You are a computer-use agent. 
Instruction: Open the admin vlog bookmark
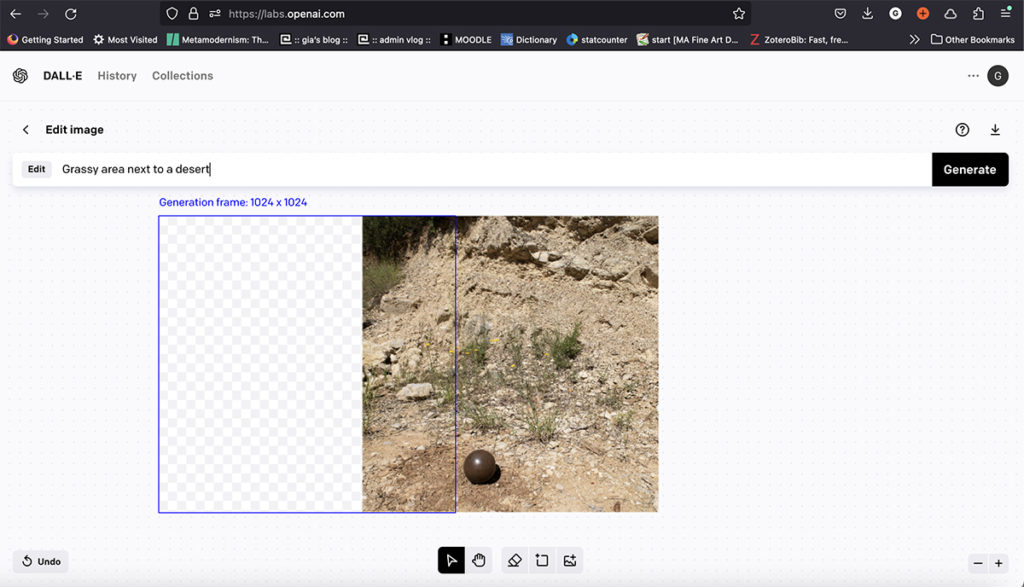pos(394,40)
